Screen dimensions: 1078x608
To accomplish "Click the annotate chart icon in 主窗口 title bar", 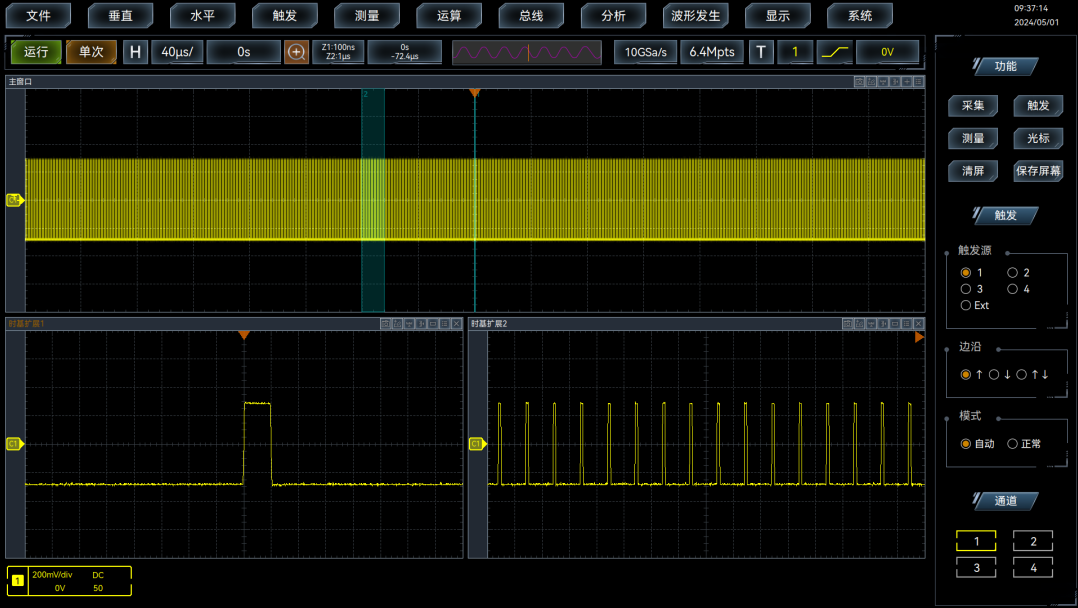I will 871,81.
